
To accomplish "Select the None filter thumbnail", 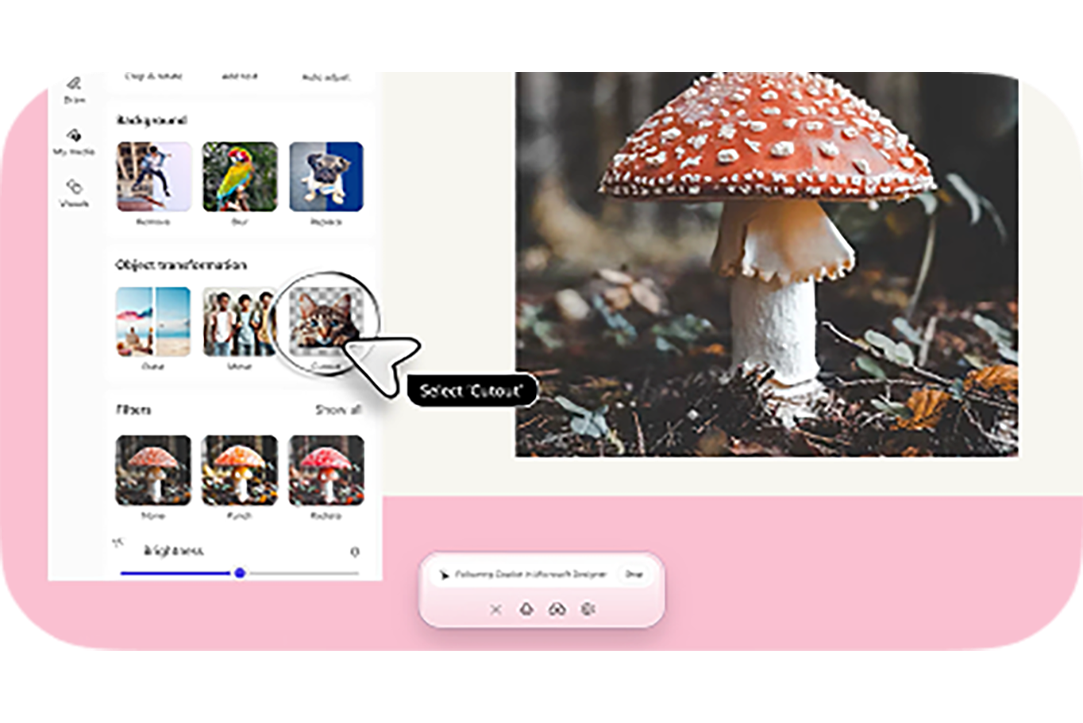I will pos(154,468).
